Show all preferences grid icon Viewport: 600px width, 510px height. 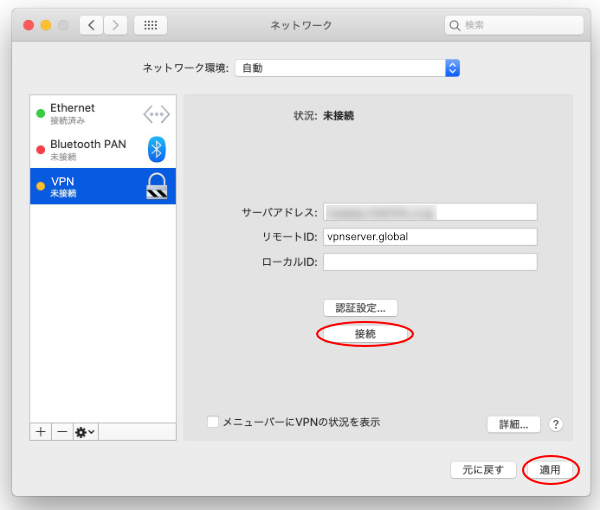point(150,25)
